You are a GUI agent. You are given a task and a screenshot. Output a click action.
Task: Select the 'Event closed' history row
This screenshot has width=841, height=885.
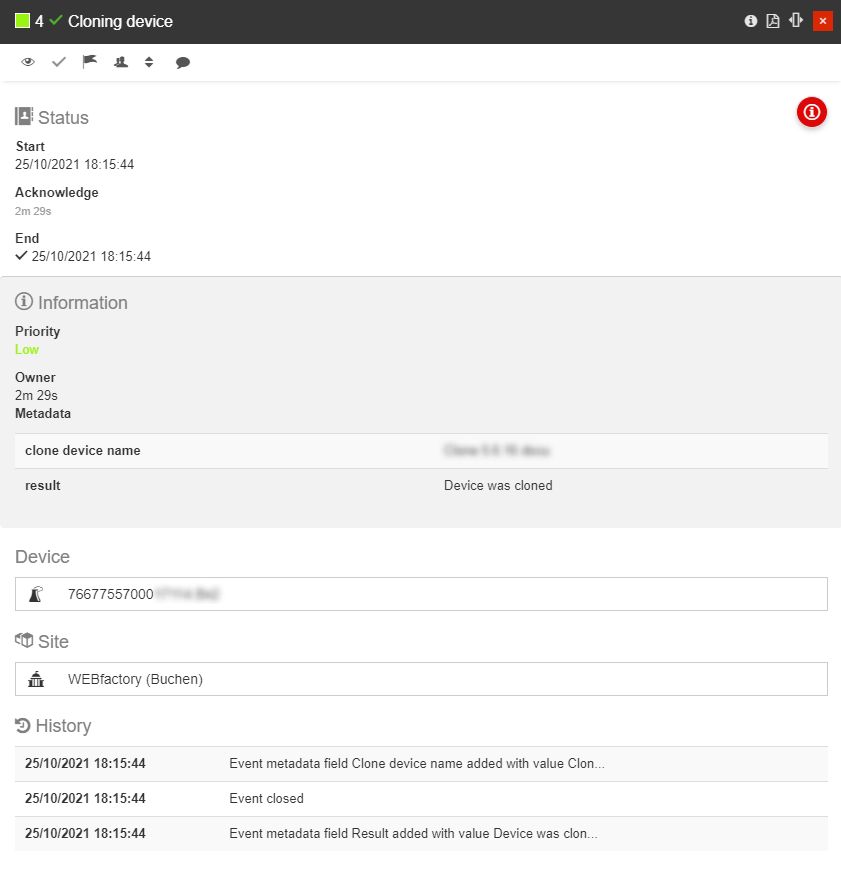click(x=421, y=799)
